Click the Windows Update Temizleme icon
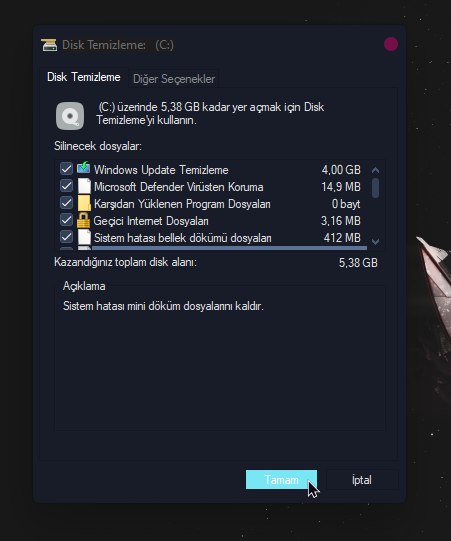451x541 pixels. click(84, 168)
